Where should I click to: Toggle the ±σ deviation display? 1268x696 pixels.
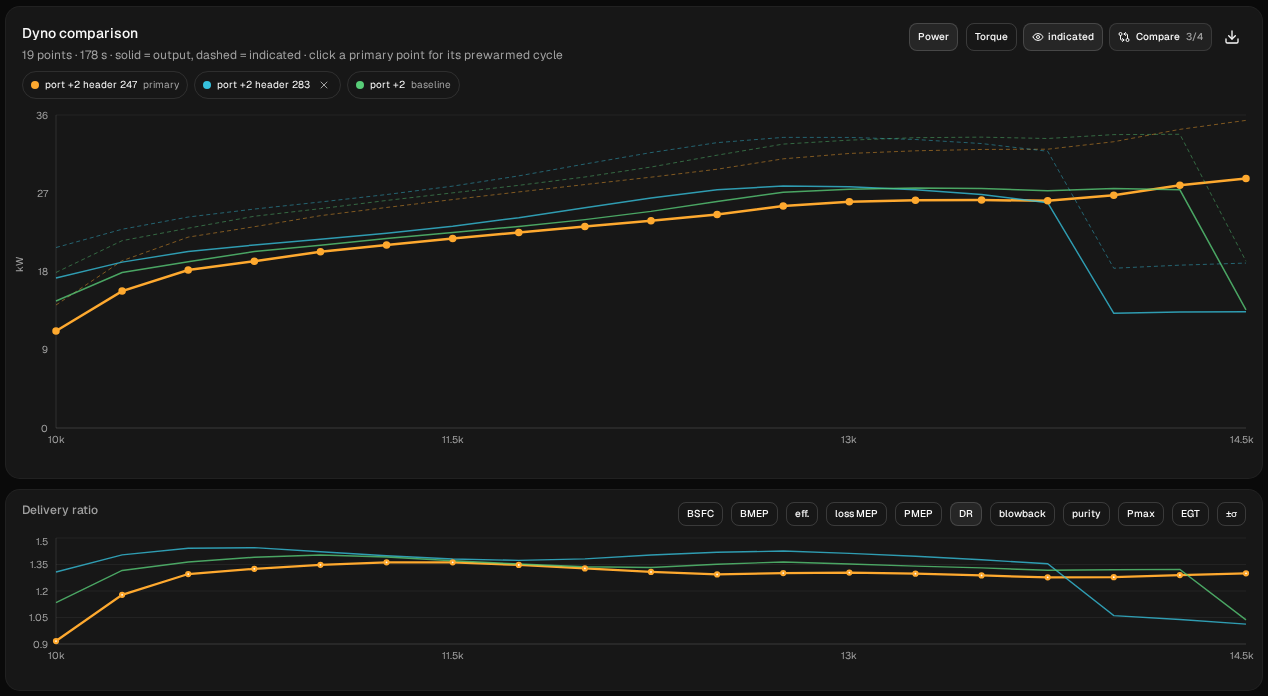1231,514
